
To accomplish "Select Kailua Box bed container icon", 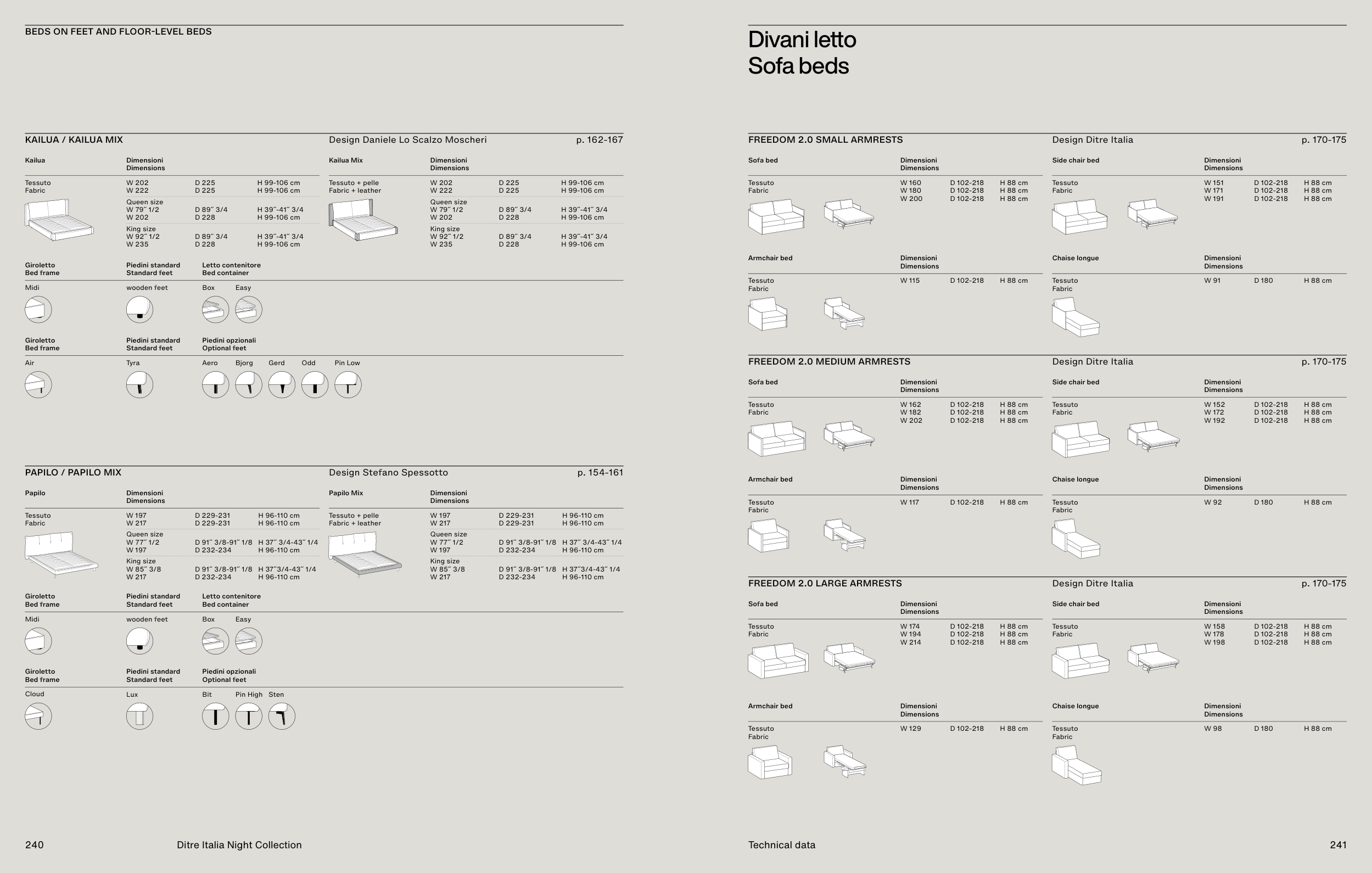I will [x=215, y=310].
